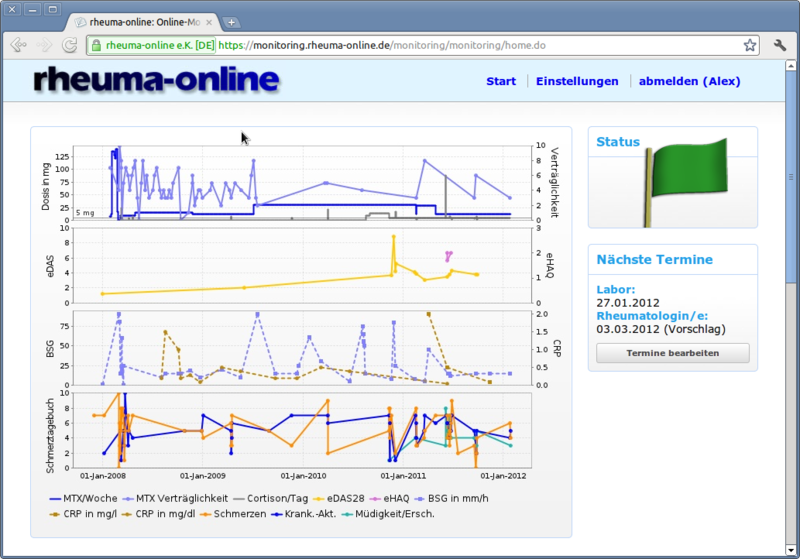Open the Einstellungen link
This screenshot has height=559, width=800.
click(577, 81)
